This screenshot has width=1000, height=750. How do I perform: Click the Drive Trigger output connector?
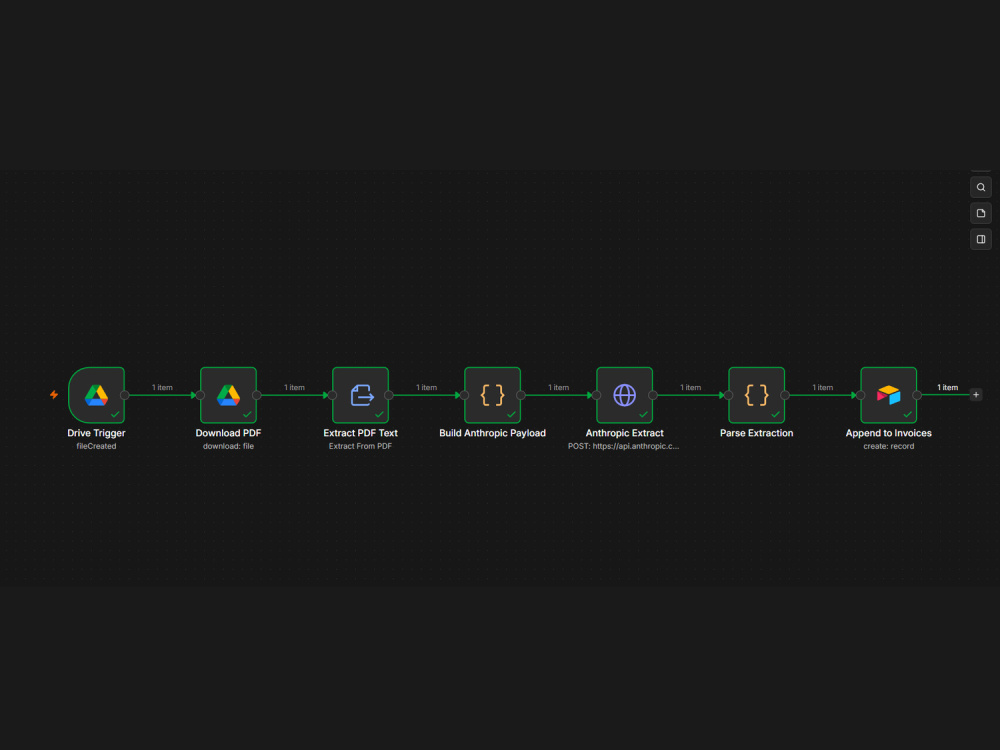pos(125,395)
